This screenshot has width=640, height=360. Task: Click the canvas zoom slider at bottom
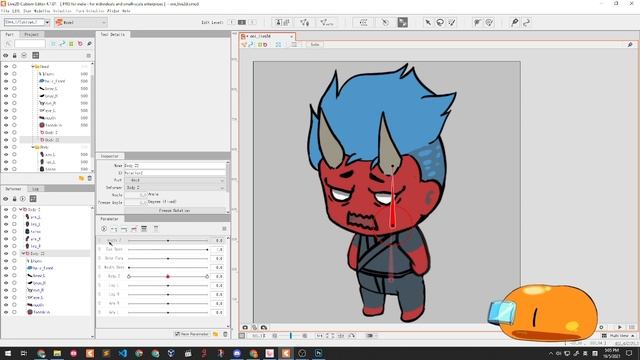291,336
